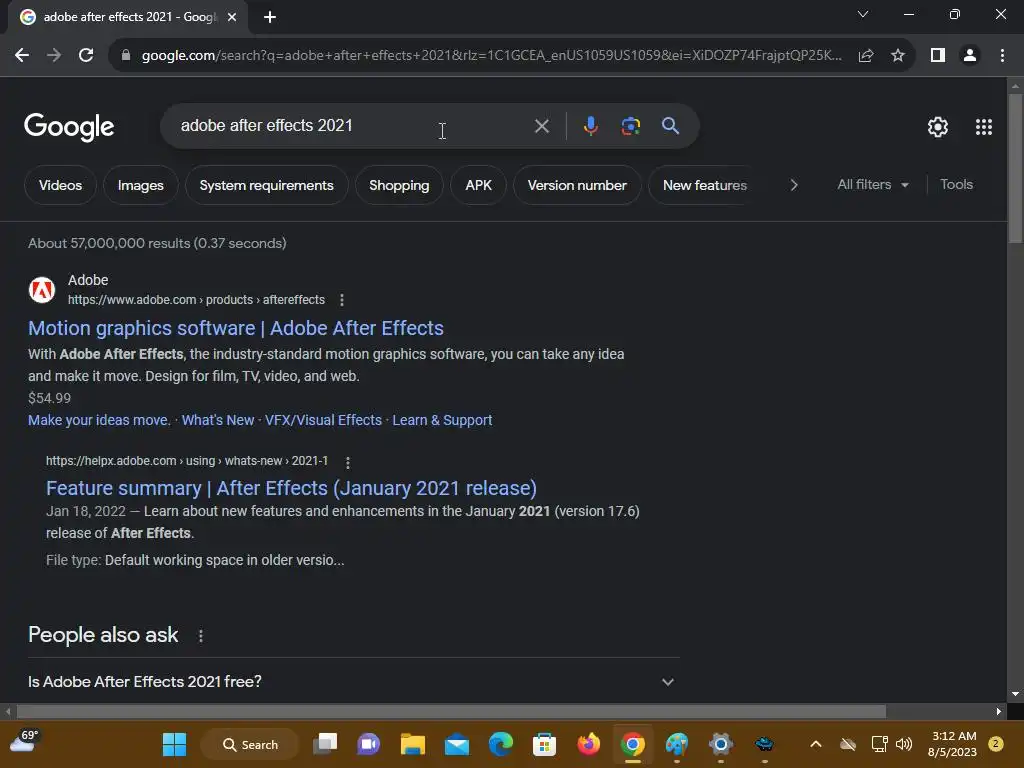Show hidden system tray icons
The height and width of the screenshot is (768, 1024).
coord(816,744)
